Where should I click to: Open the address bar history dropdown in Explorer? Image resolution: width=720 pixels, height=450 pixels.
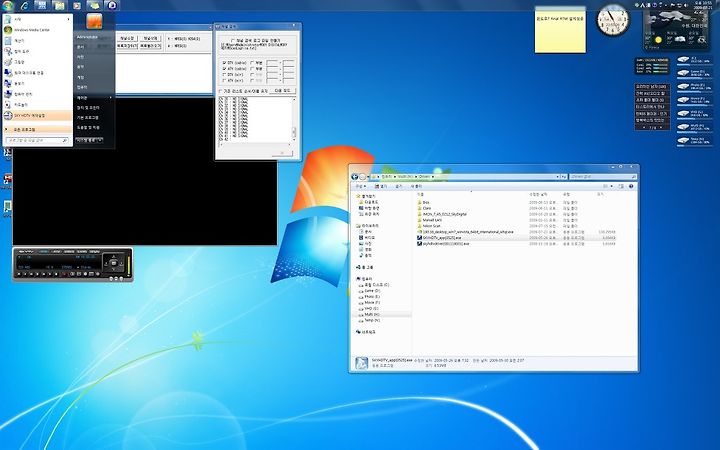557,177
